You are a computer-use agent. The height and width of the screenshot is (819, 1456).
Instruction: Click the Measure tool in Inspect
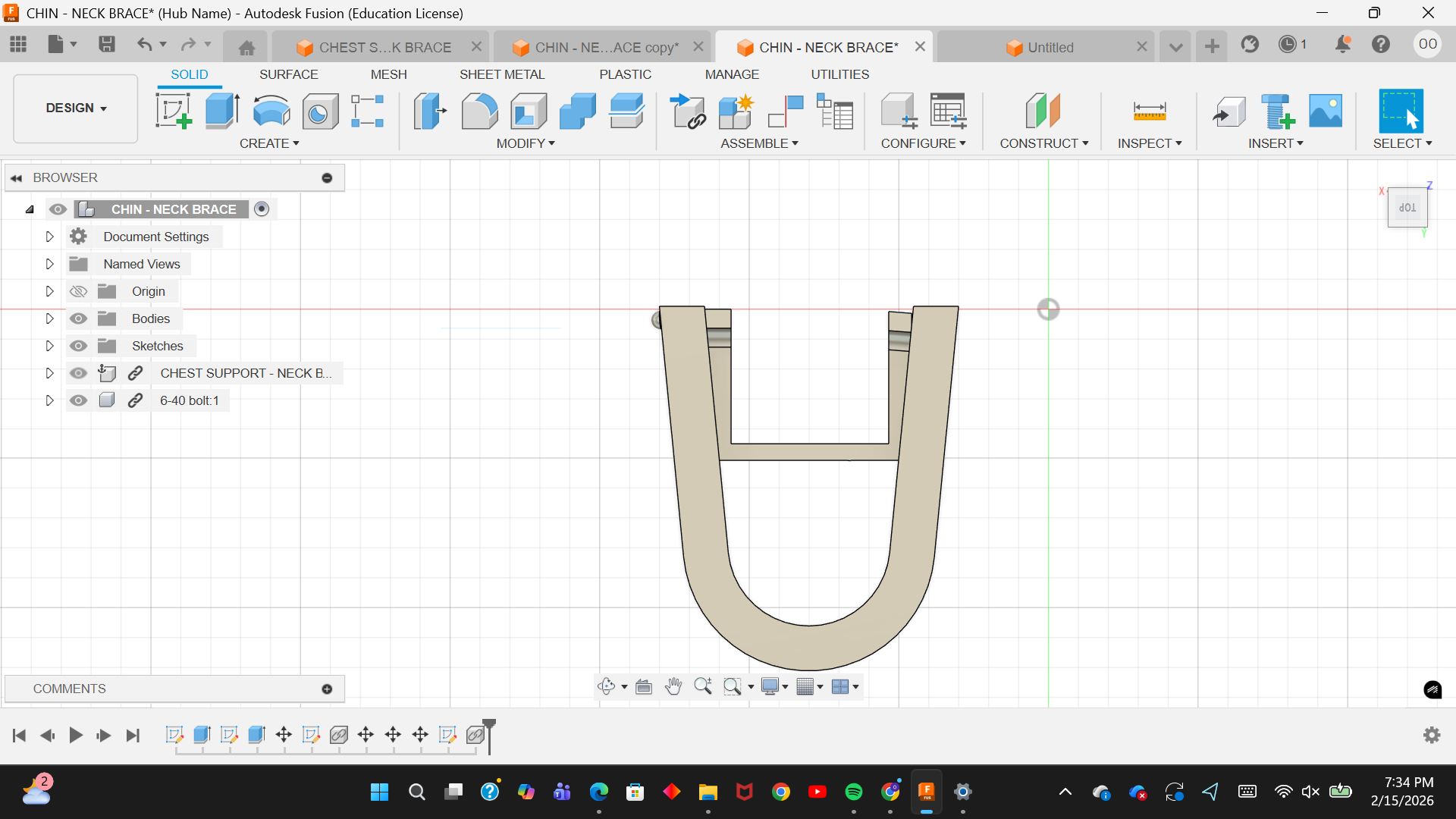[1149, 111]
